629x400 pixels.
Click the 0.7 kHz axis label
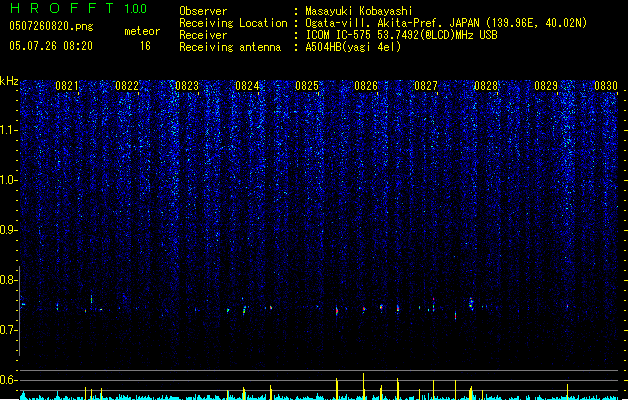[9, 330]
